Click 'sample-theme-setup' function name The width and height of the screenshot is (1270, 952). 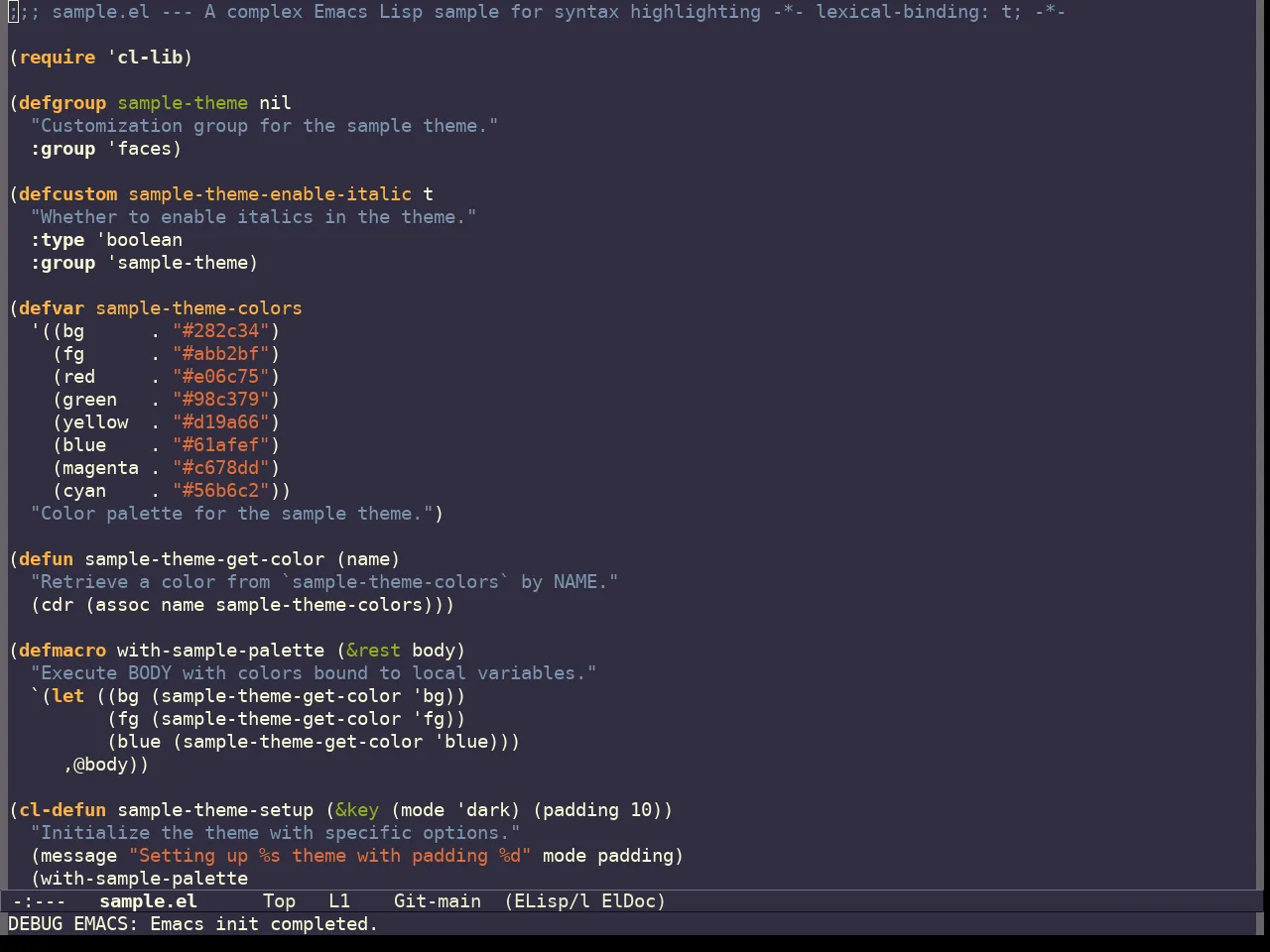[x=215, y=810]
